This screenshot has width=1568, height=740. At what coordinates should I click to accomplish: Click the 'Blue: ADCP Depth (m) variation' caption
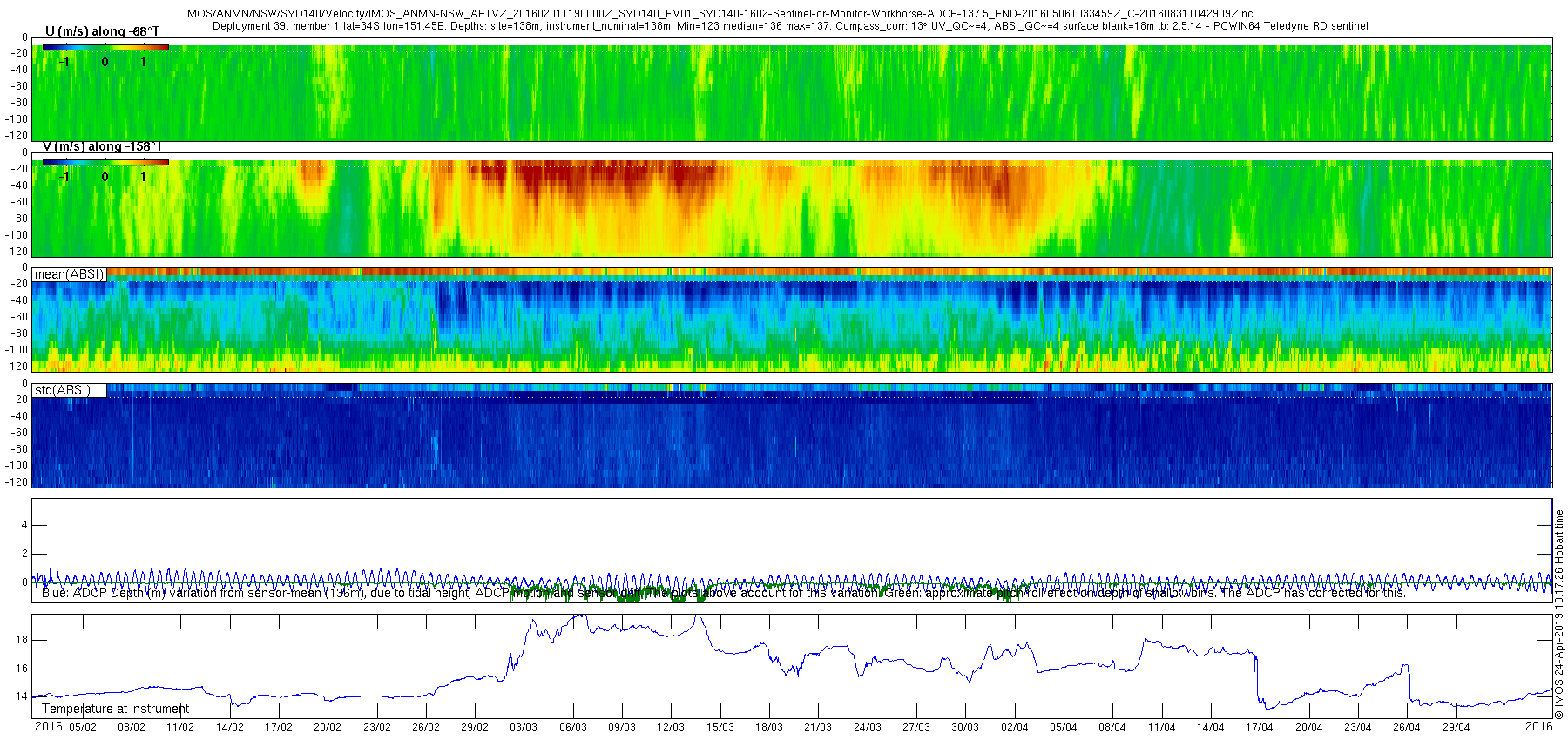coord(723,593)
